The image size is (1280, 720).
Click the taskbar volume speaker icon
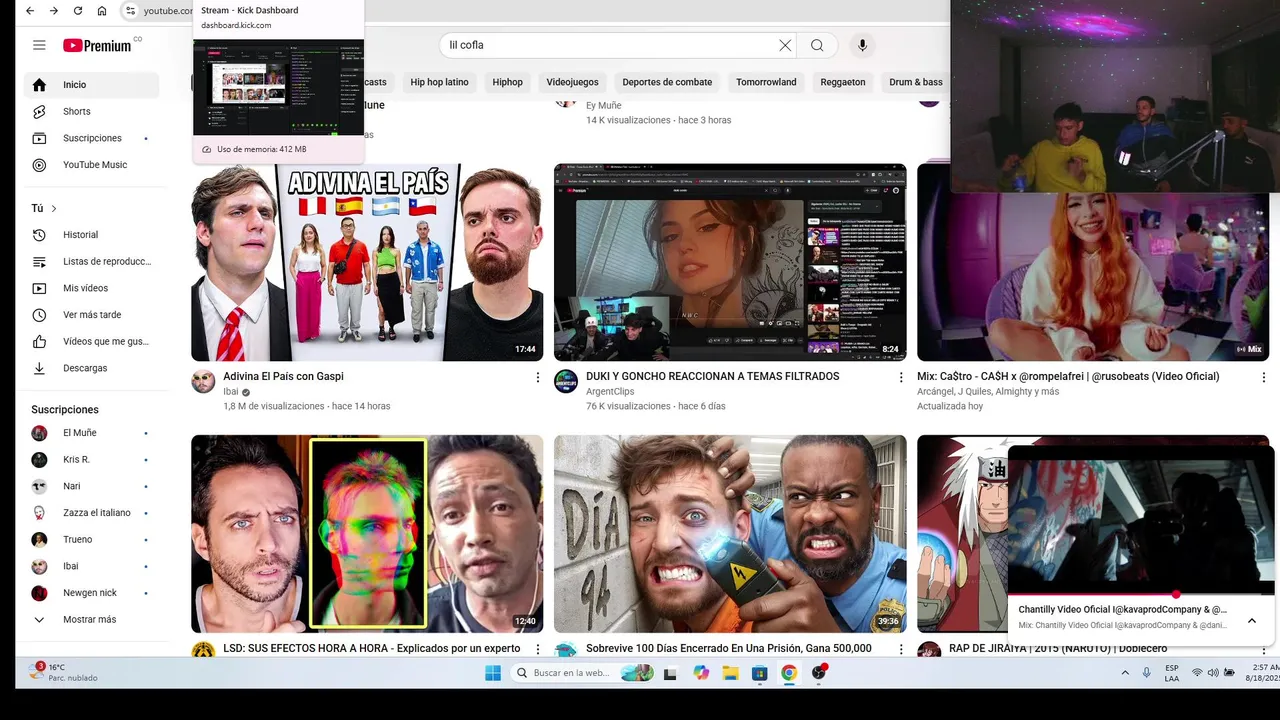point(1212,672)
